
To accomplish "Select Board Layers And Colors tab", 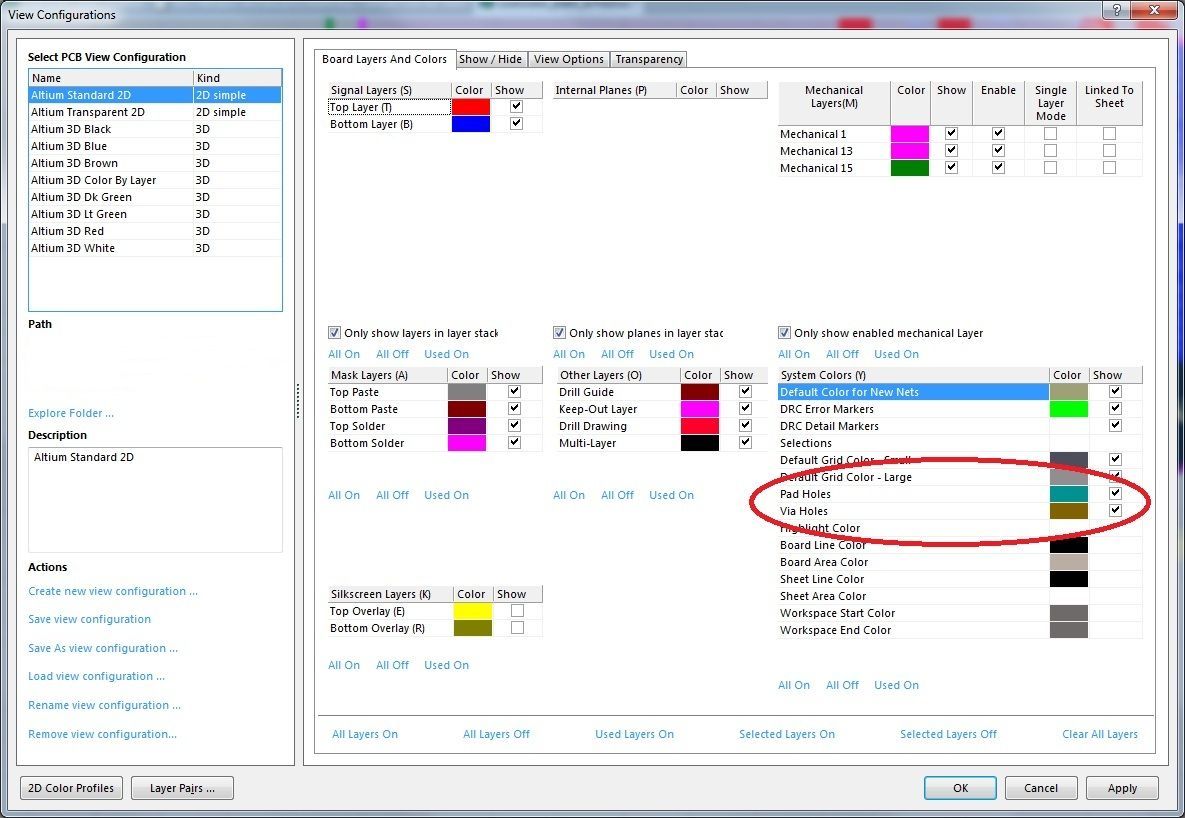I will 384,59.
